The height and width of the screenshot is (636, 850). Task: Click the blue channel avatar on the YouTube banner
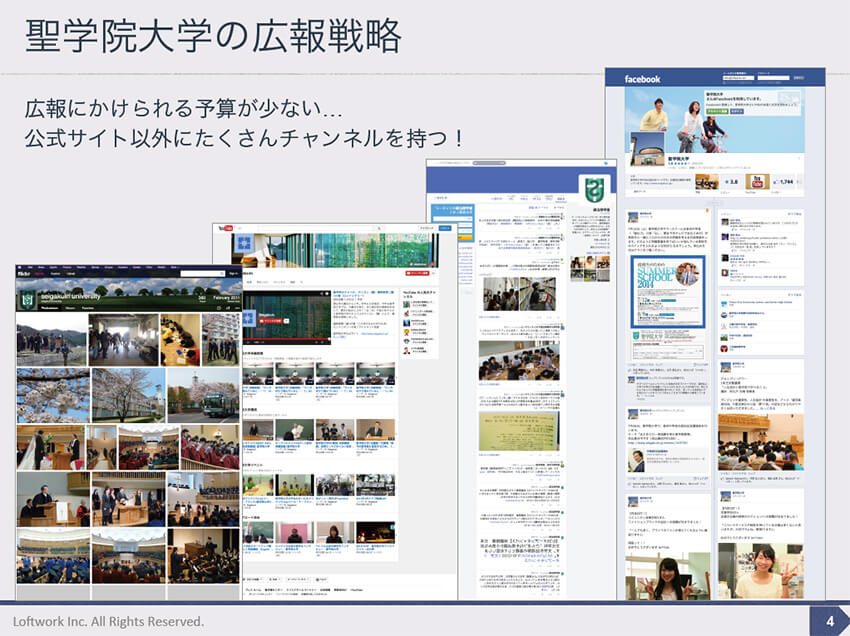point(244,243)
